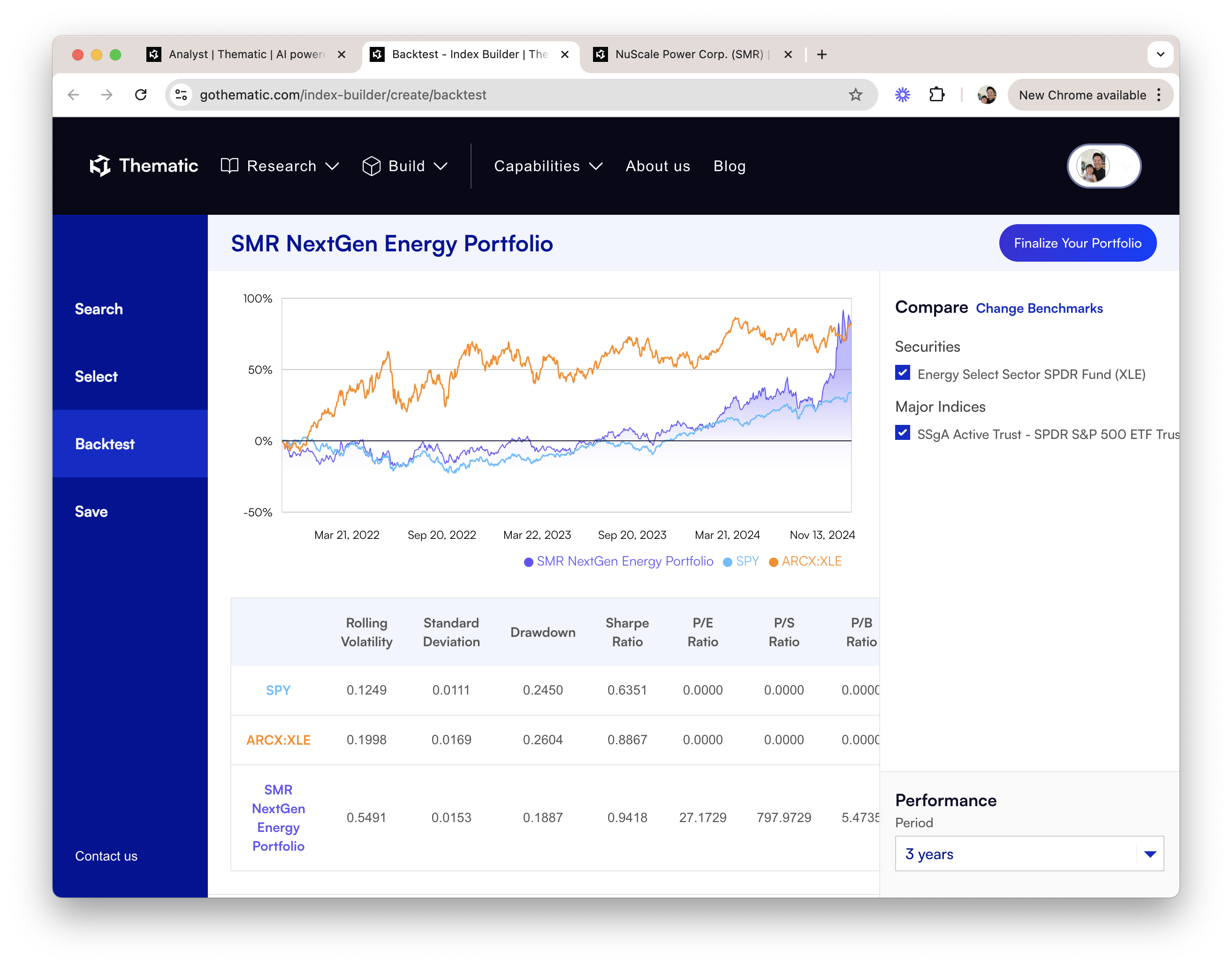The width and height of the screenshot is (1232, 967).
Task: Close the Backtest Index Builder tab
Action: [x=565, y=54]
